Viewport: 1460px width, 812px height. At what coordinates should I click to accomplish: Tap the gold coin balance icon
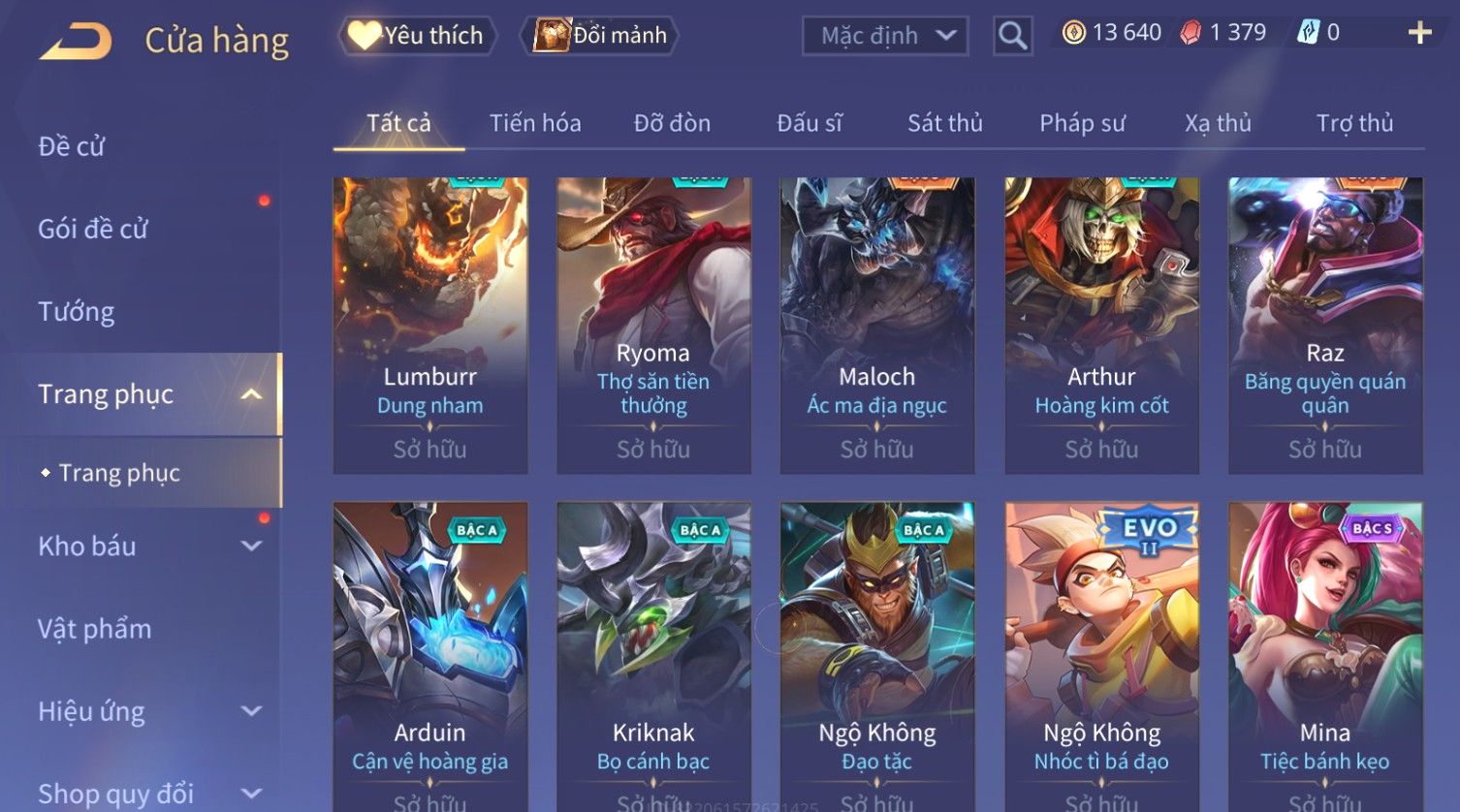coord(1073,33)
